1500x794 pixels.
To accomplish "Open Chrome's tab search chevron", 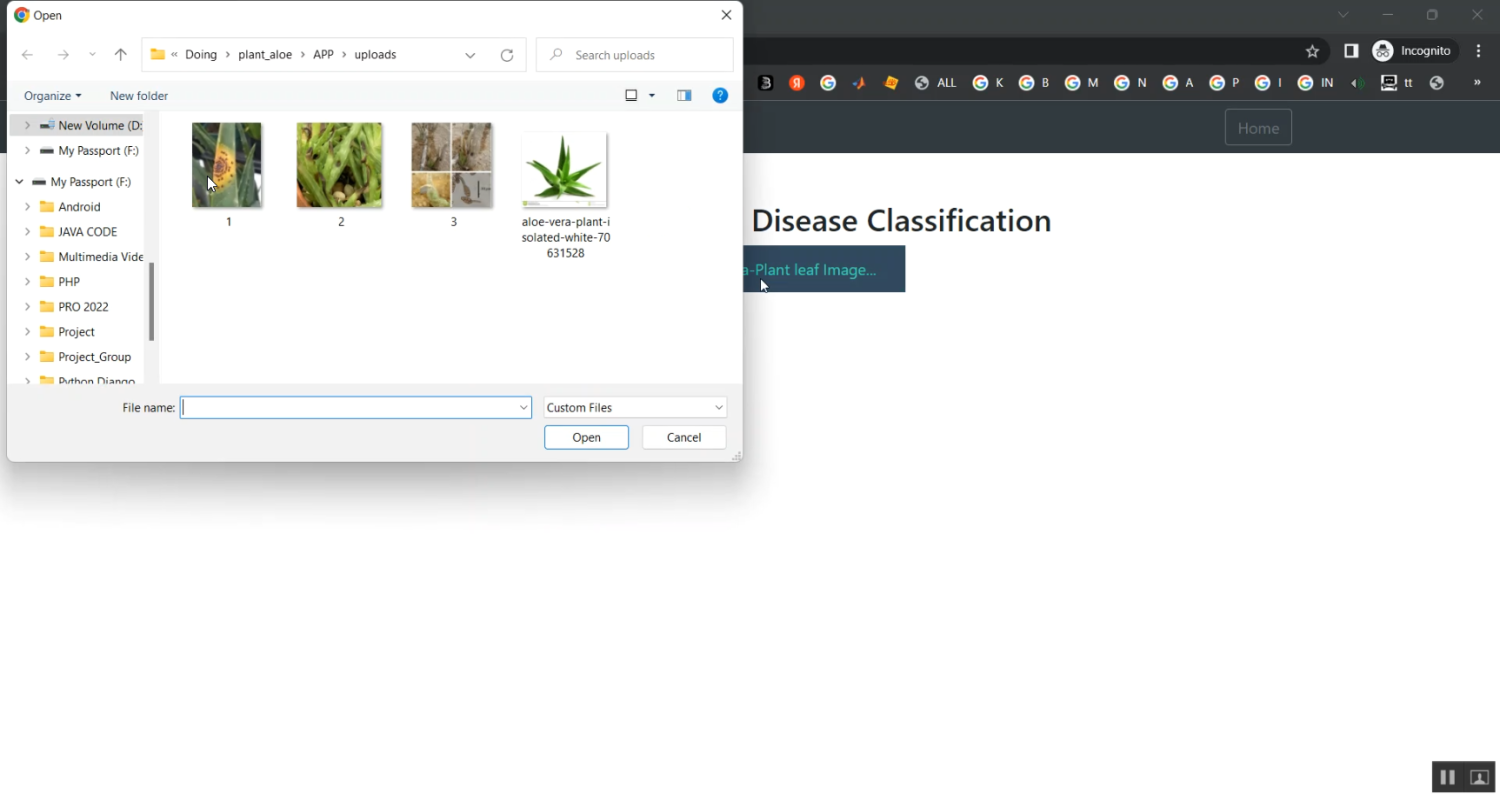I will coord(1343,15).
